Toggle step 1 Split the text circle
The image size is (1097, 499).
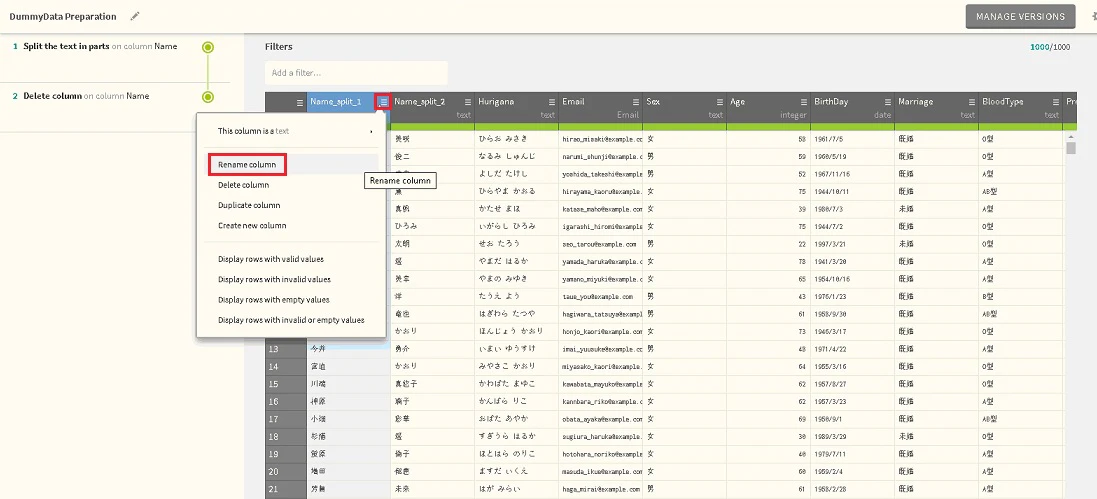[208, 48]
